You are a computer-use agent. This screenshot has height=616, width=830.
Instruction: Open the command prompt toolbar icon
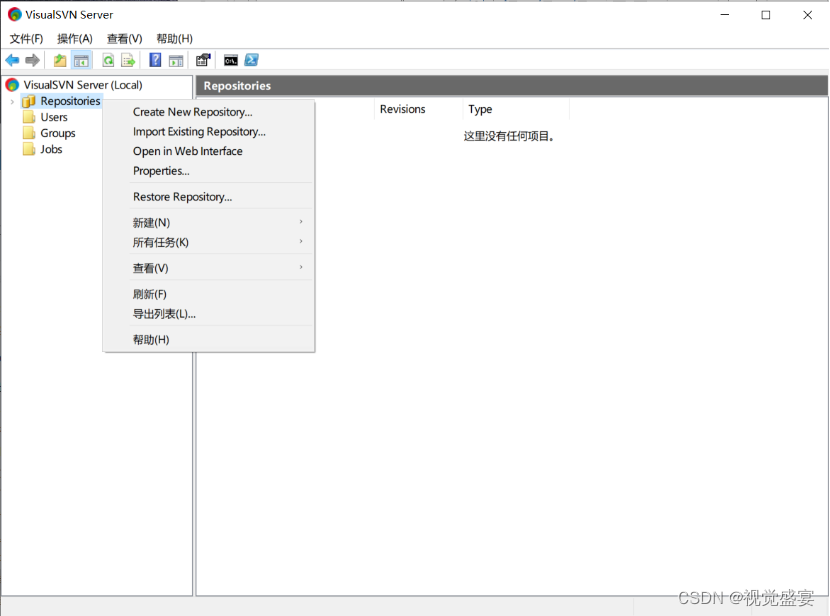231,60
